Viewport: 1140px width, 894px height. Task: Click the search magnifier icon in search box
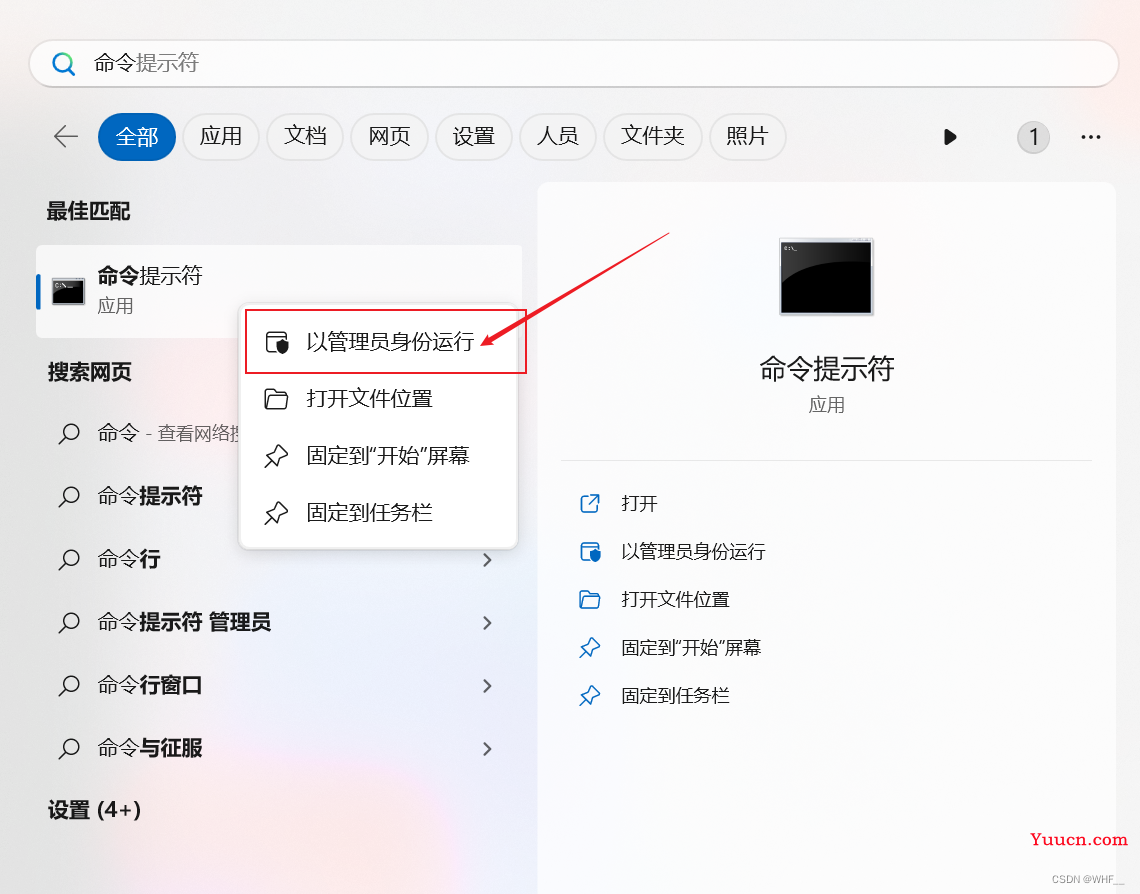pos(63,64)
